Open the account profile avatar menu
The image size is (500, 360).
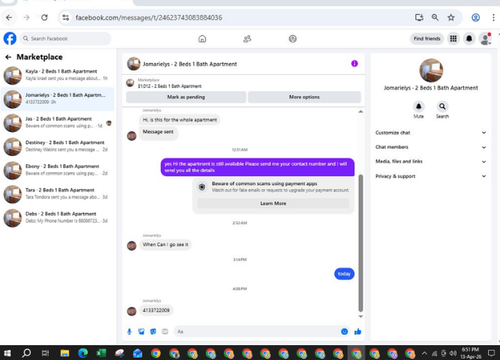click(485, 39)
